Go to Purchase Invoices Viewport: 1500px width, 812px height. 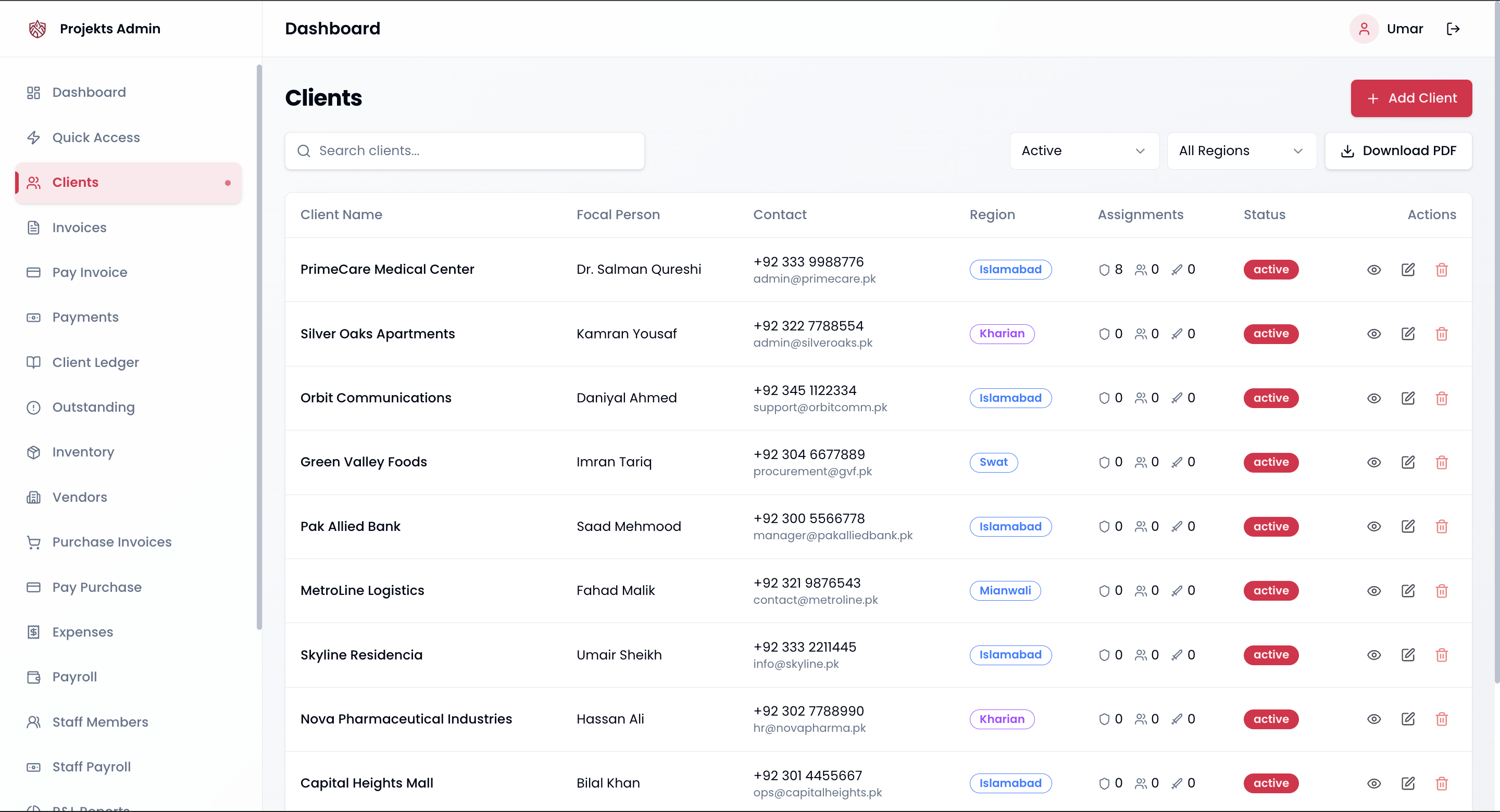pos(128,542)
